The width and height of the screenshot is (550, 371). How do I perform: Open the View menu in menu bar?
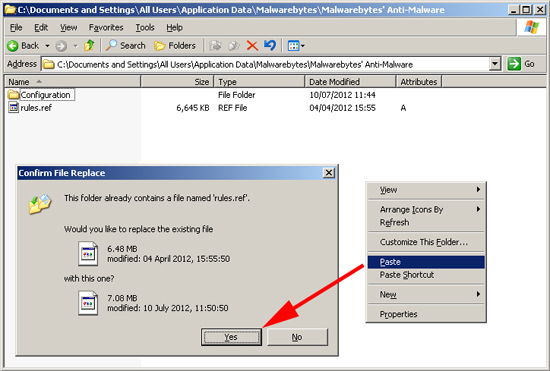coord(68,27)
